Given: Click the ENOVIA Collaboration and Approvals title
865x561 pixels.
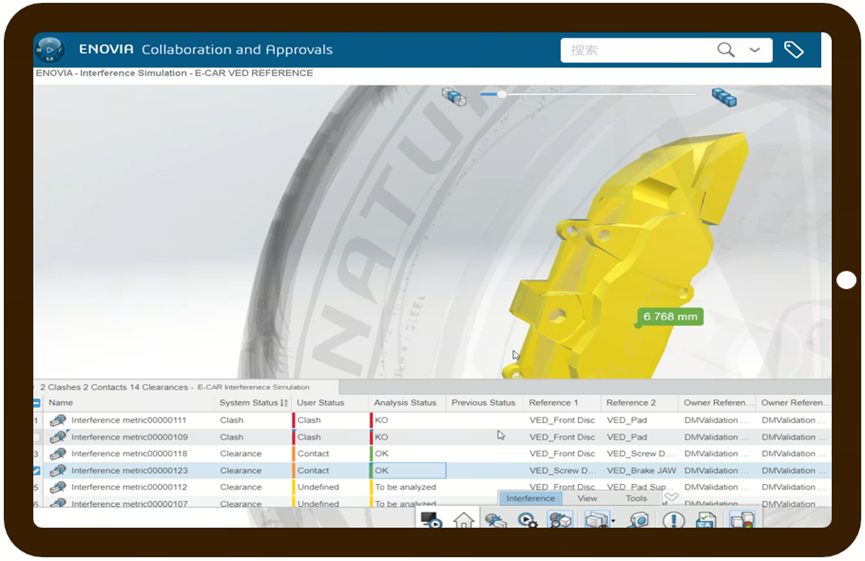Looking at the screenshot, I should click(206, 50).
